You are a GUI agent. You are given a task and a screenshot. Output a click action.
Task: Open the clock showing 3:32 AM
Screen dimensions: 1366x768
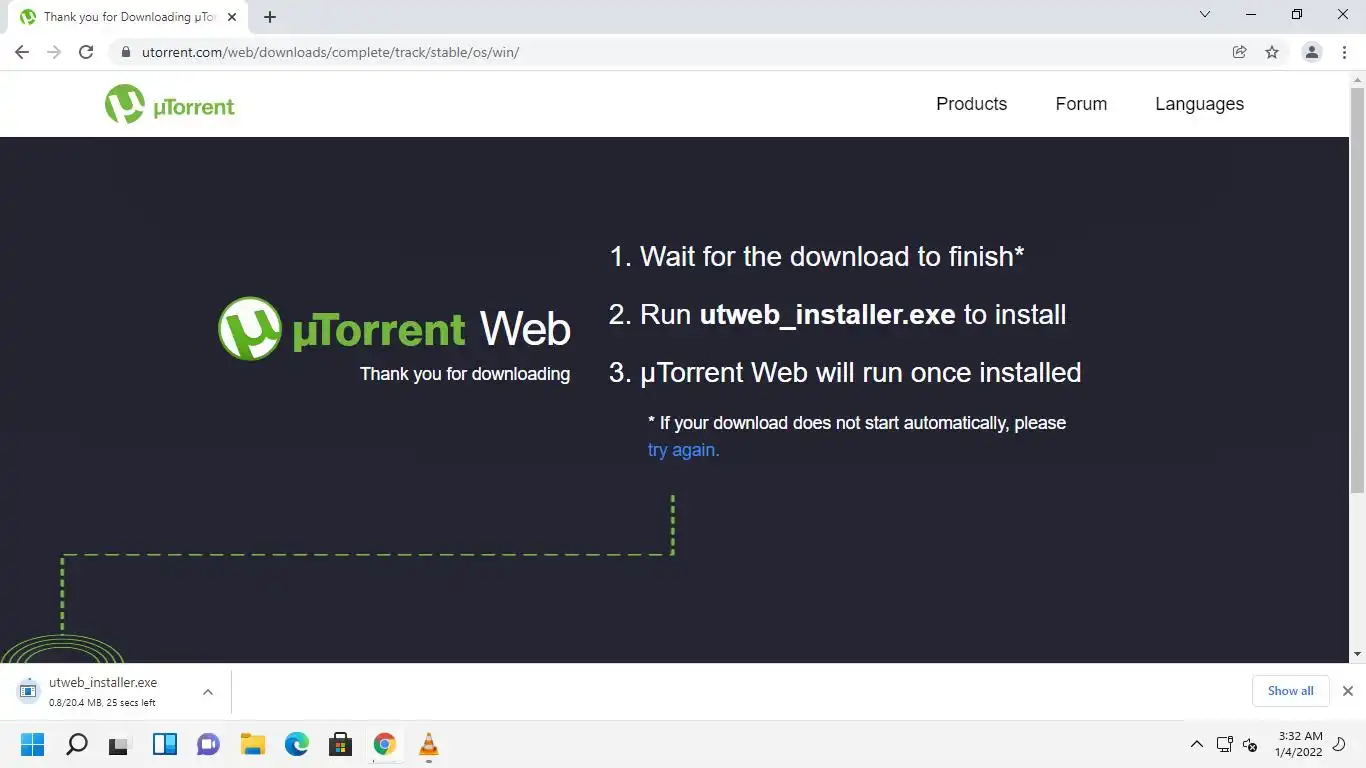1299,744
